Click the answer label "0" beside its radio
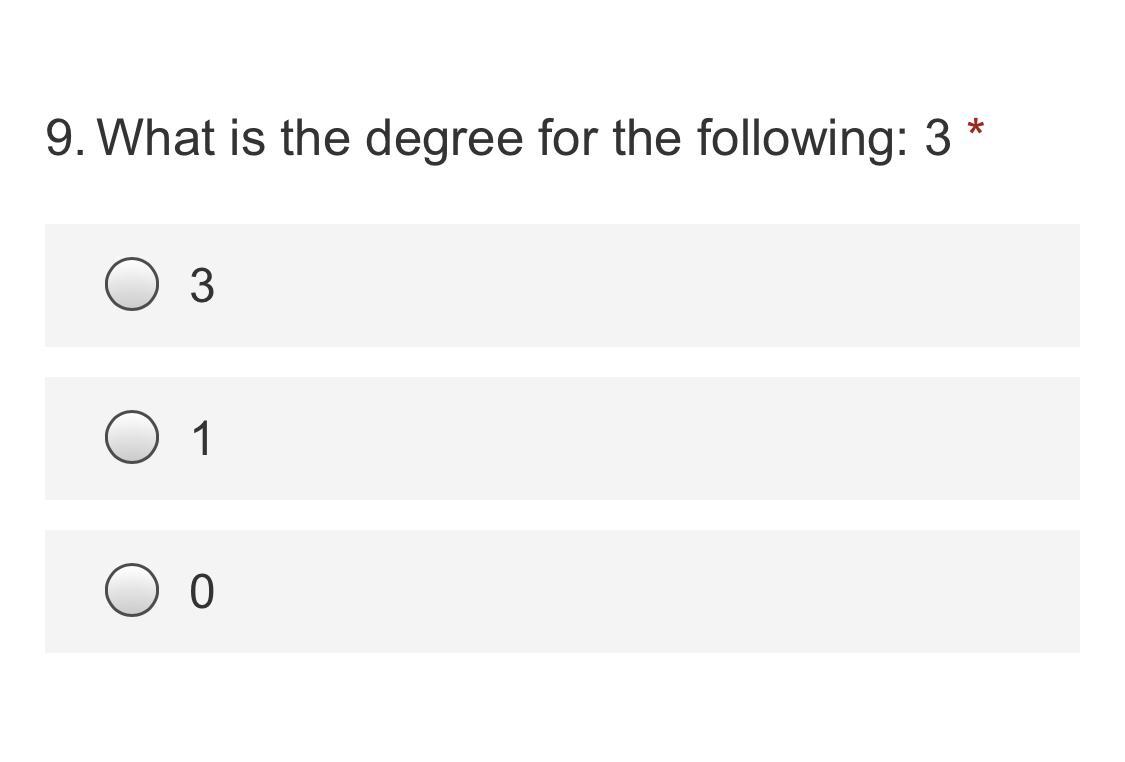This screenshot has height=762, width=1125. (x=202, y=591)
